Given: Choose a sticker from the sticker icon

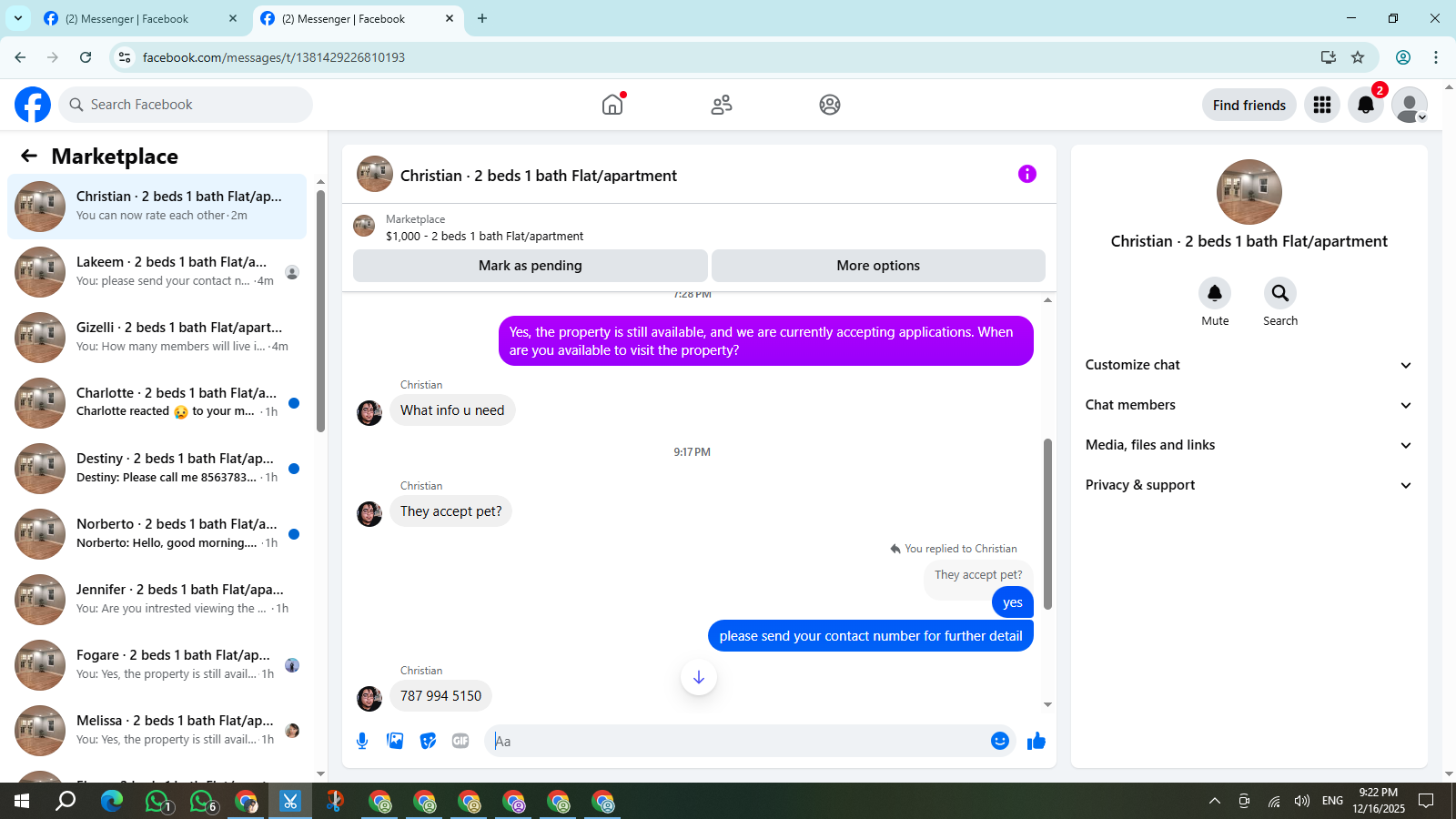Looking at the screenshot, I should pos(428,741).
